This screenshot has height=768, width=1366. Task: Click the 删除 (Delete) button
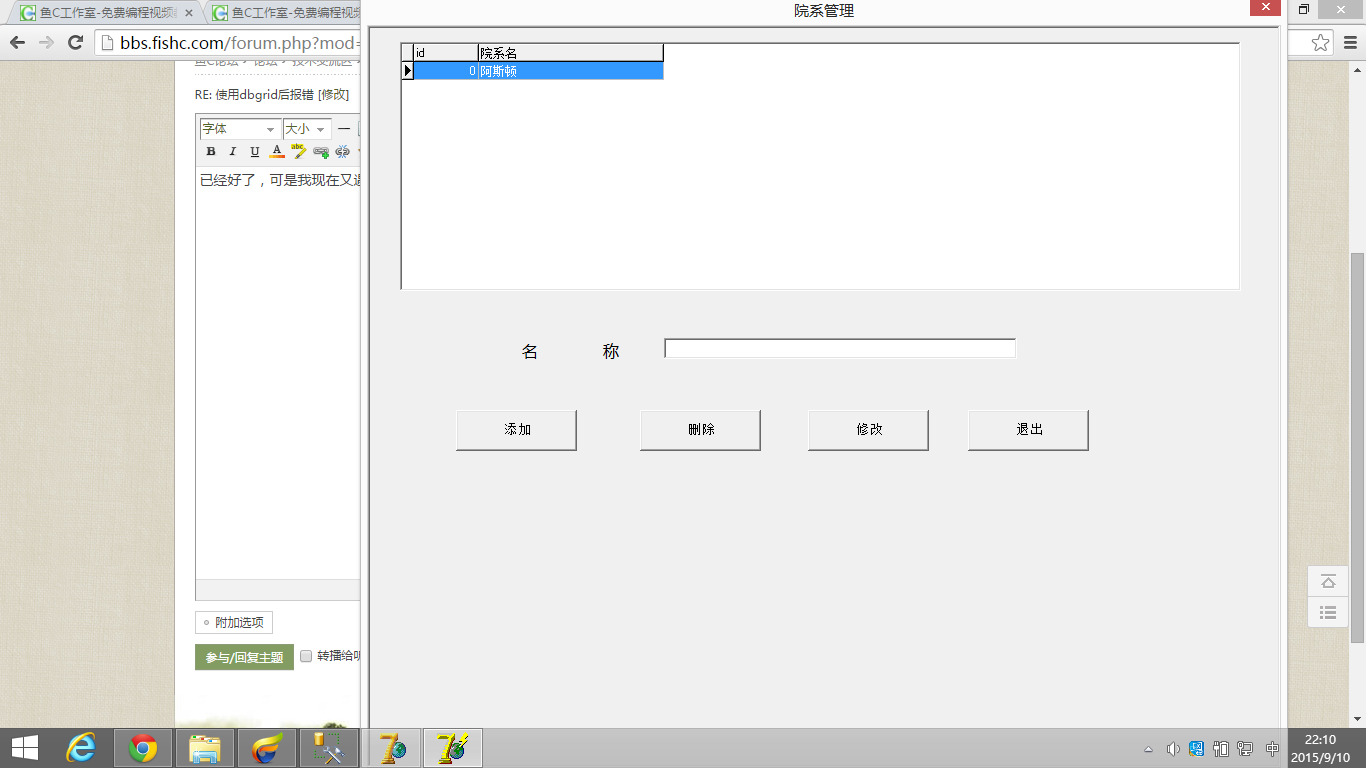700,430
